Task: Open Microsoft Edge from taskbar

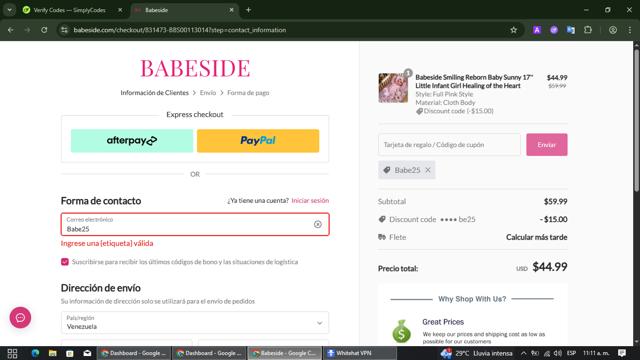Action: tap(35, 353)
